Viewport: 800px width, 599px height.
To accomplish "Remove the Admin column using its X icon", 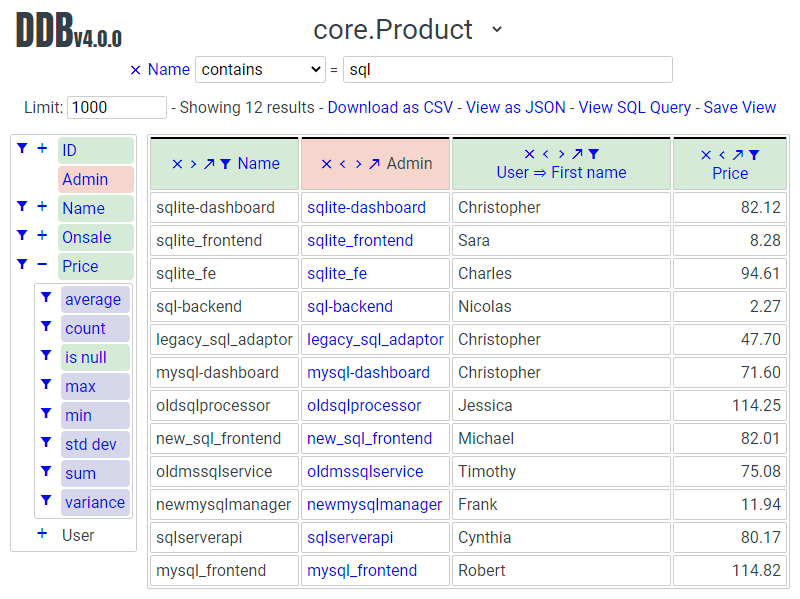I will tap(326, 164).
